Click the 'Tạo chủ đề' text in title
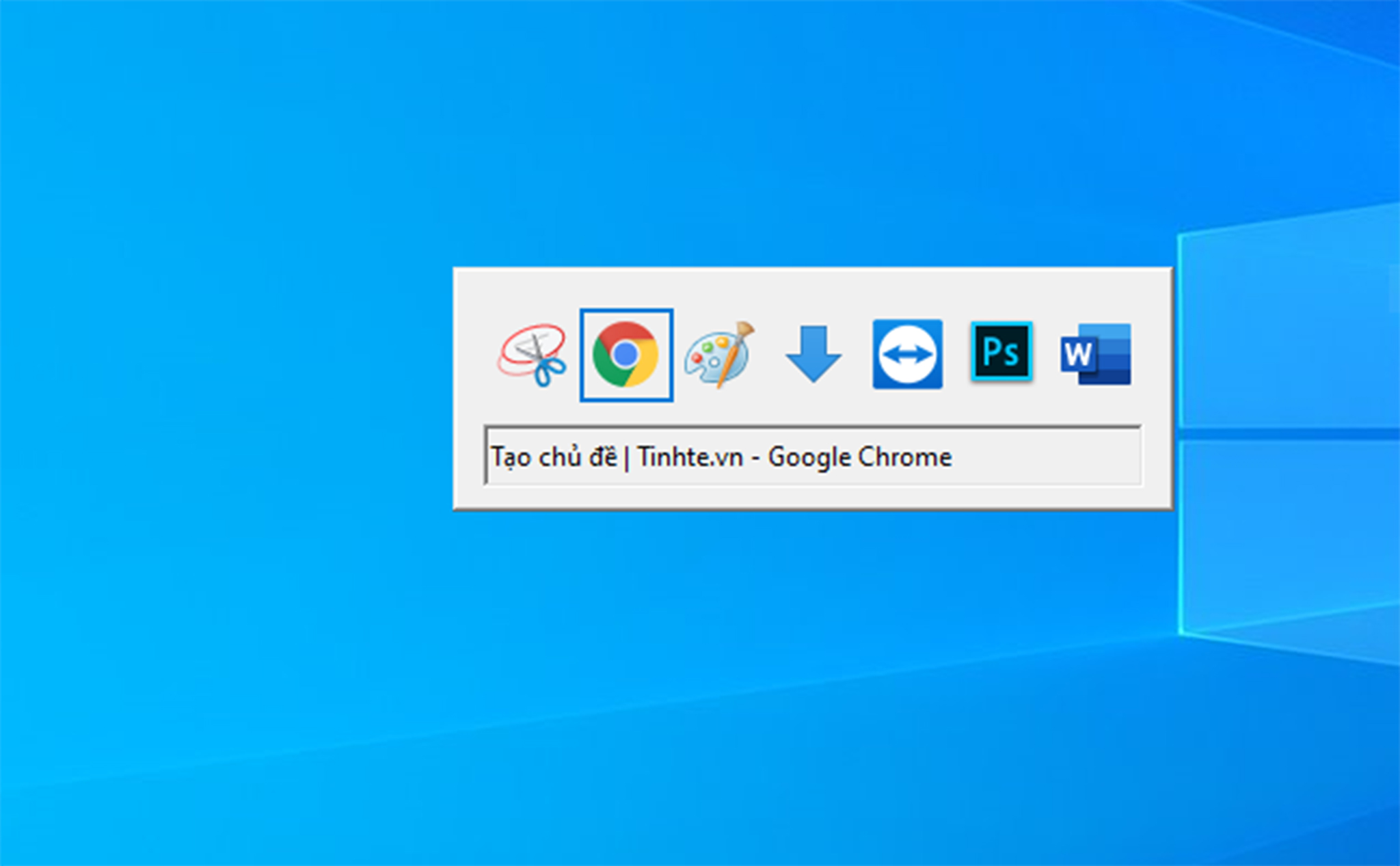 coord(554,457)
